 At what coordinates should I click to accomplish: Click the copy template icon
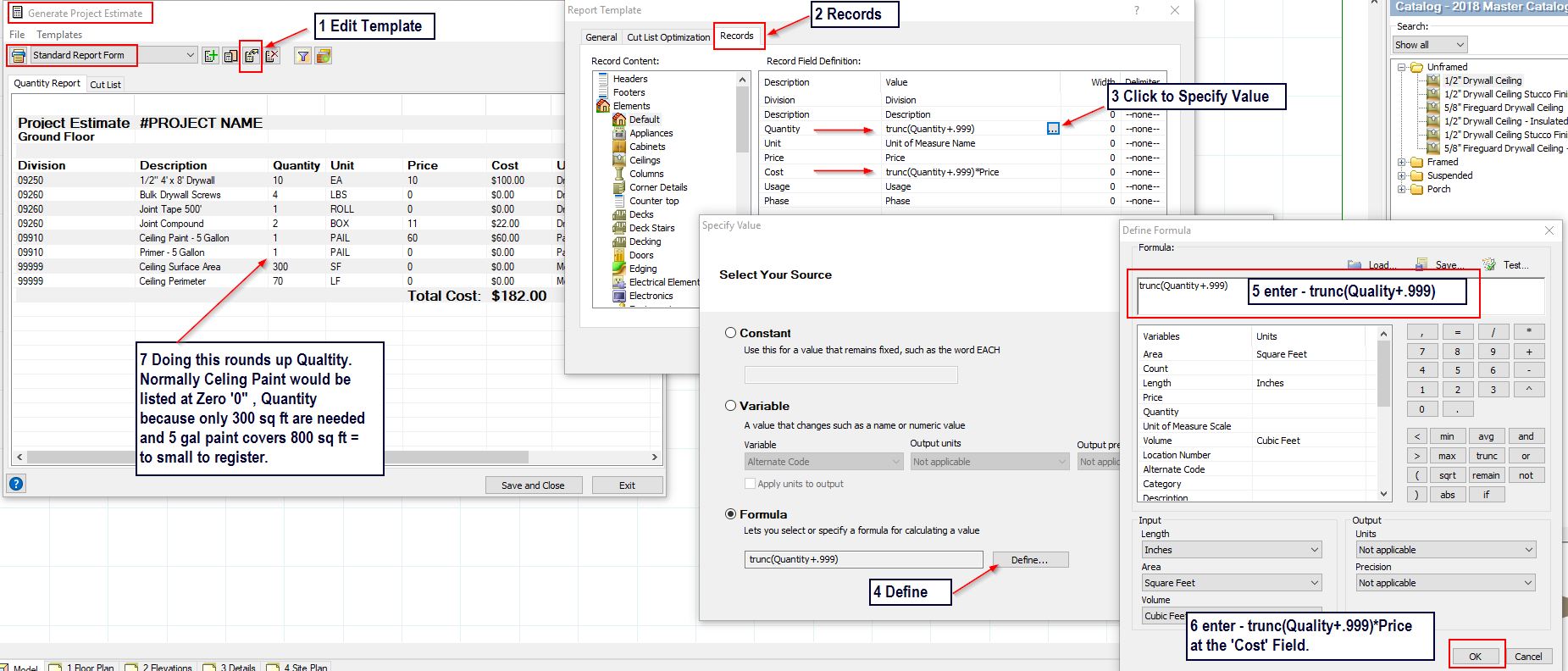[x=230, y=56]
